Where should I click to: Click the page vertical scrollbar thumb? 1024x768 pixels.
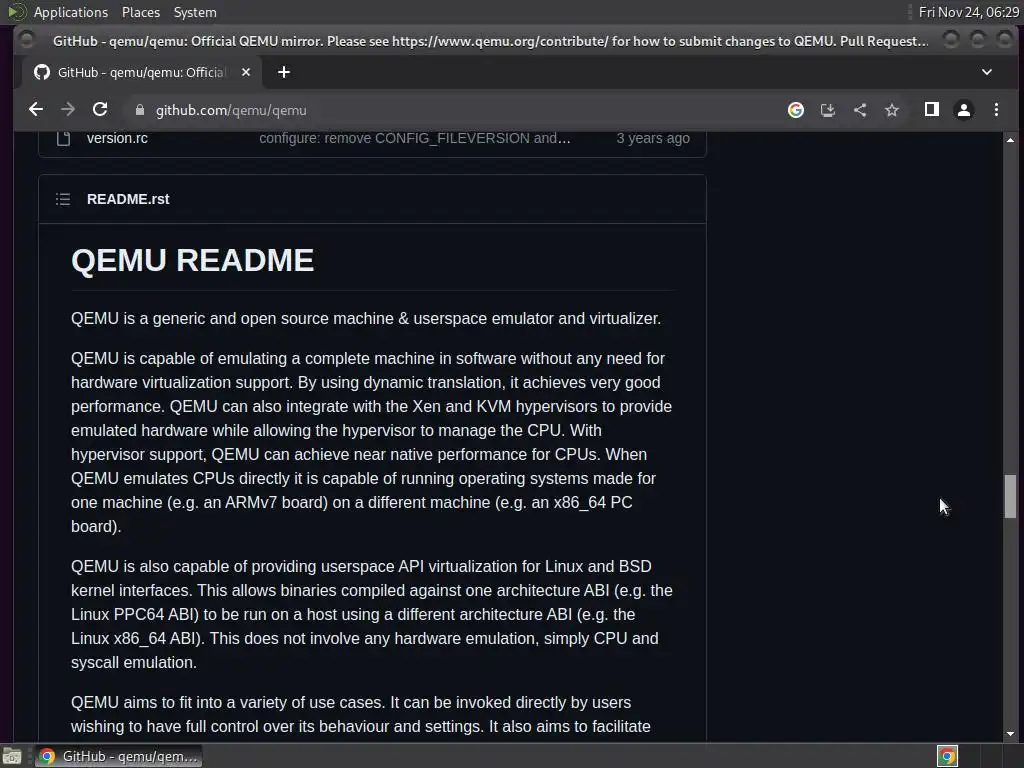(1010, 496)
